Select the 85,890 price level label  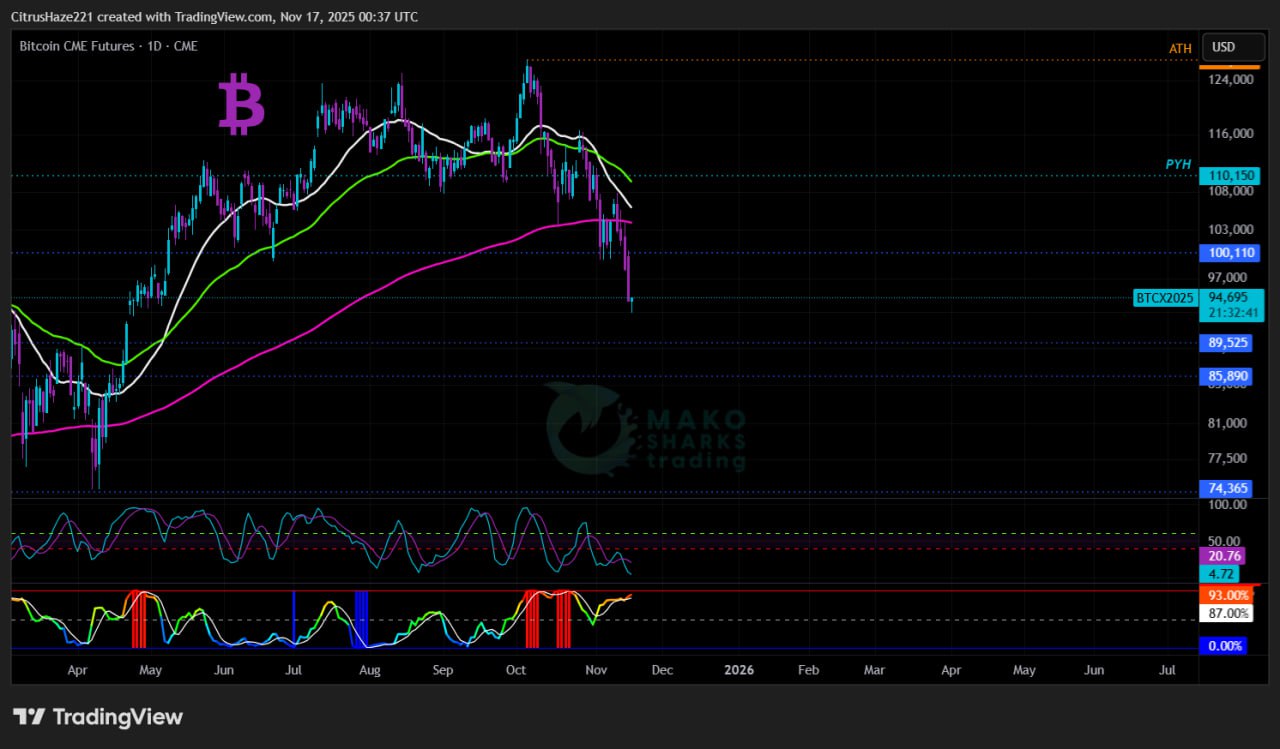(1229, 377)
